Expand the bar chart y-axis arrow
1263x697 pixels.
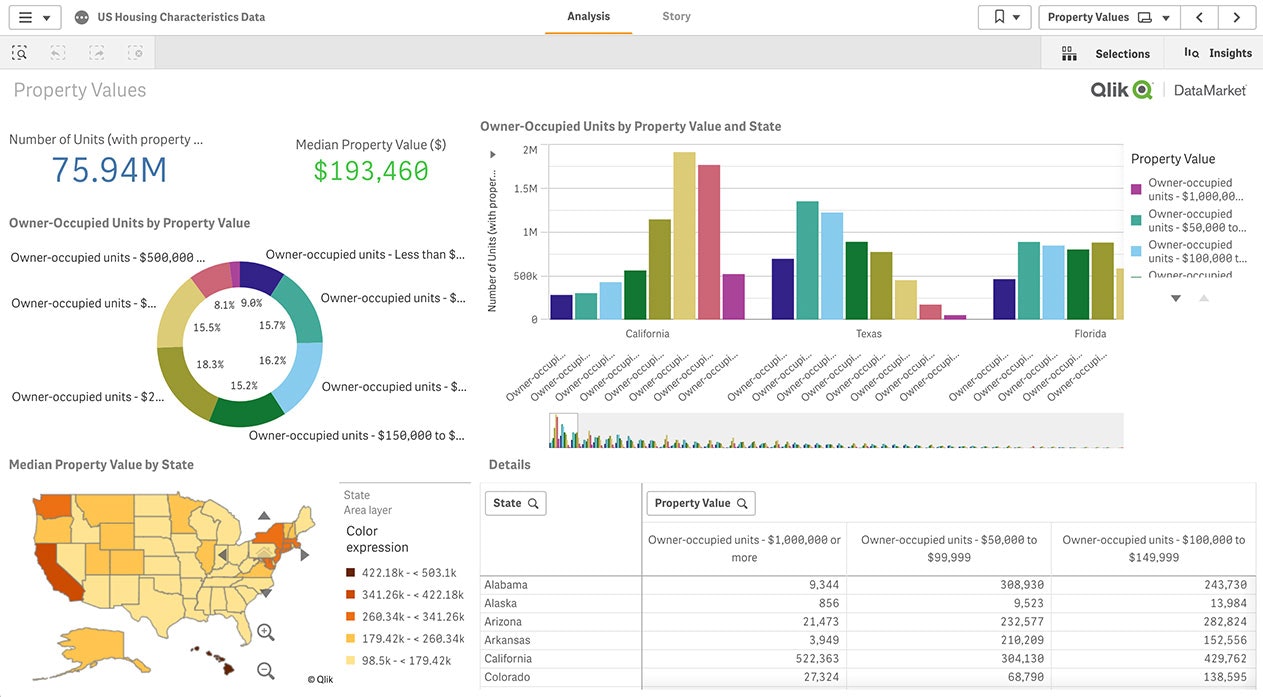point(492,155)
